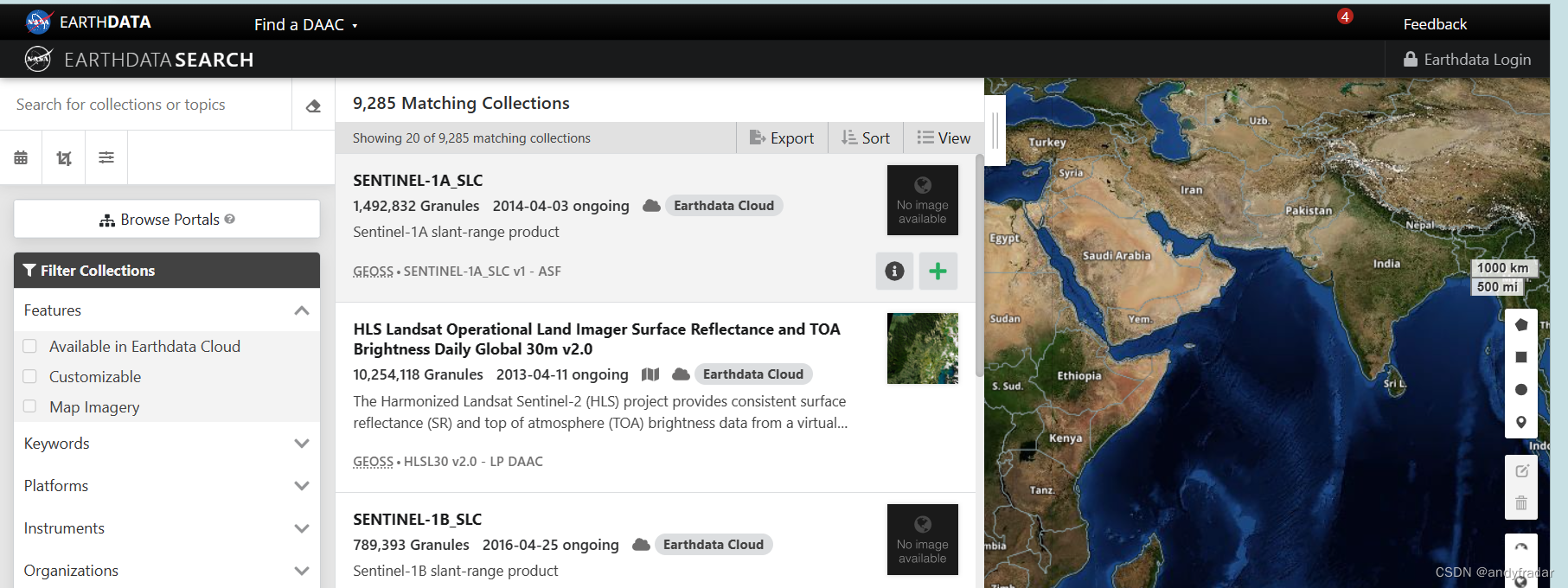Click SENTINEL-1B_SLC No image available thumbnail

923,539
